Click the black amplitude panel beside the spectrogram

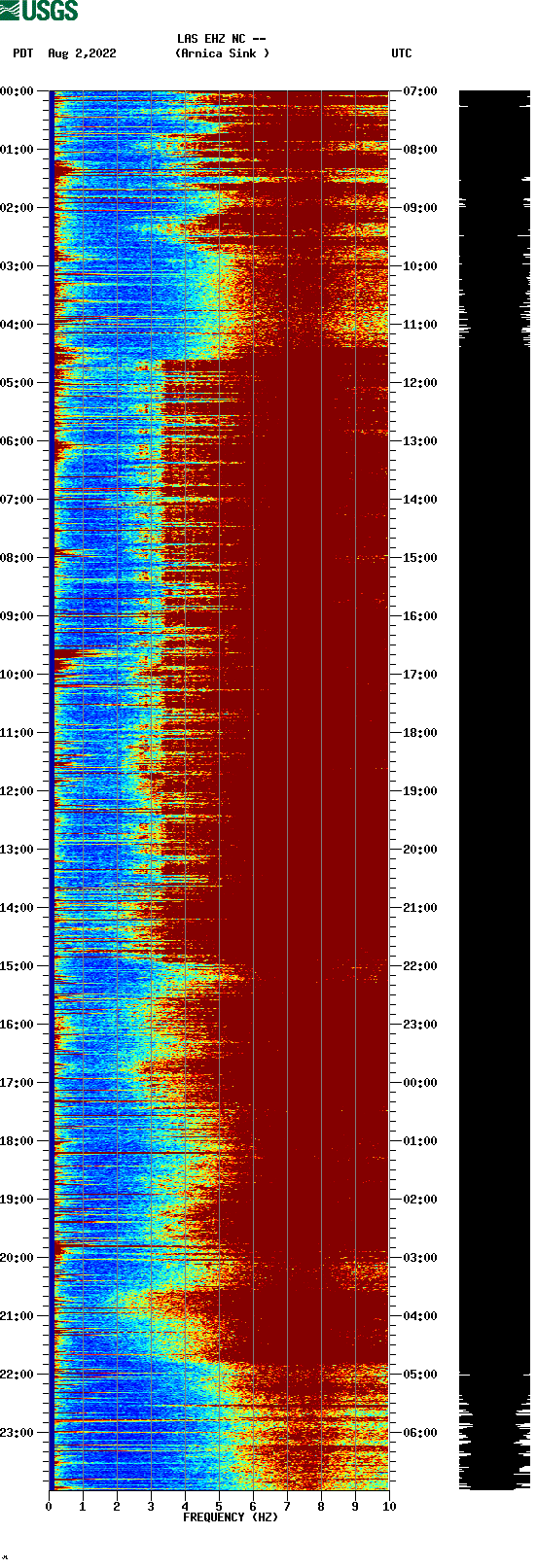(494, 790)
